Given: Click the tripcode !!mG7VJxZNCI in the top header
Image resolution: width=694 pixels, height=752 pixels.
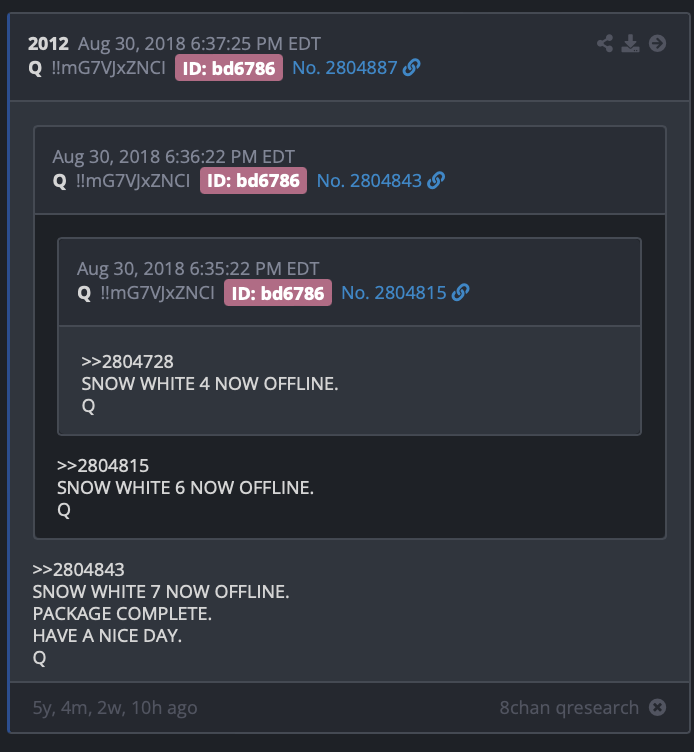Looking at the screenshot, I should pos(108,68).
